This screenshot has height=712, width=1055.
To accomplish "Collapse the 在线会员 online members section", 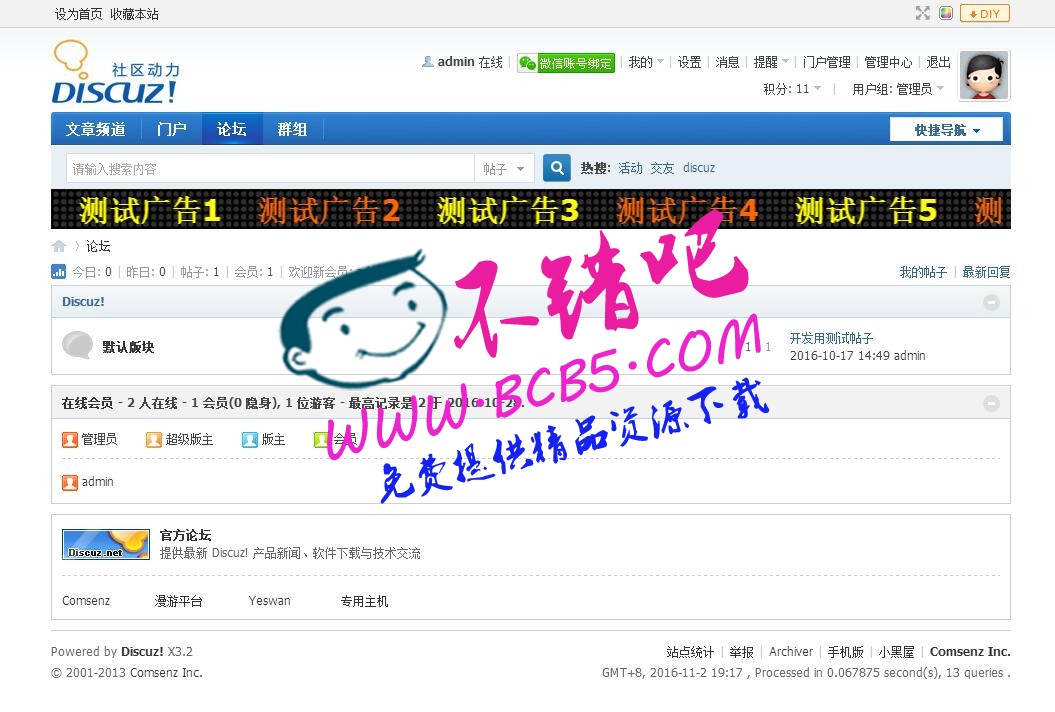I will tap(991, 403).
